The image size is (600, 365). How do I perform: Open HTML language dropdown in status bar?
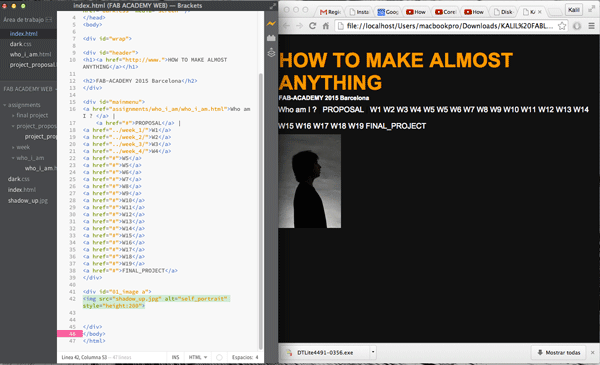198,357
